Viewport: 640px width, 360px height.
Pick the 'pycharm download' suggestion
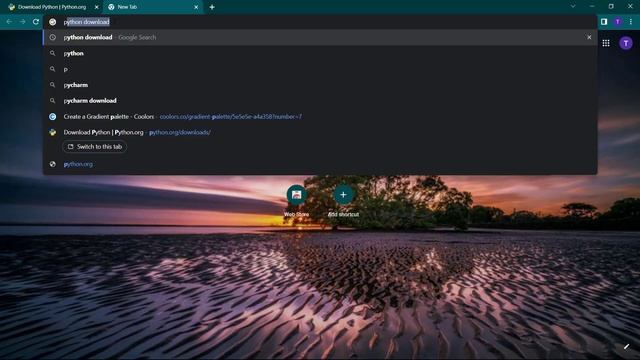tap(320, 100)
